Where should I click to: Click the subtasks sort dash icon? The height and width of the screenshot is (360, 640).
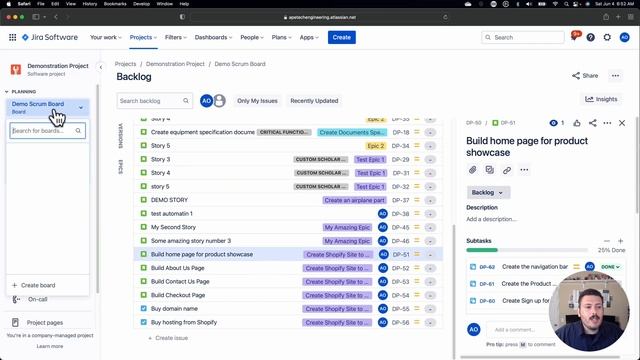click(x=607, y=241)
